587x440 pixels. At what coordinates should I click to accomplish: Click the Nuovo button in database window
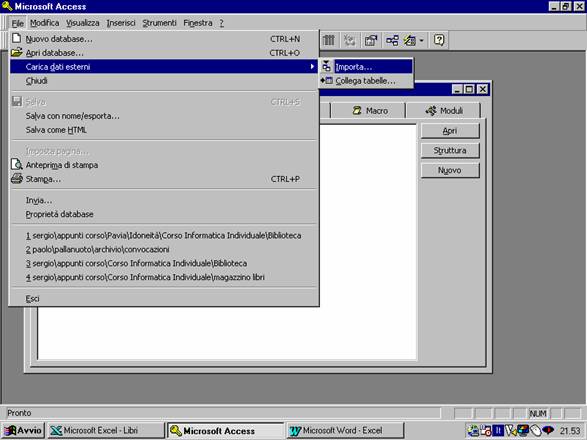[x=450, y=170]
